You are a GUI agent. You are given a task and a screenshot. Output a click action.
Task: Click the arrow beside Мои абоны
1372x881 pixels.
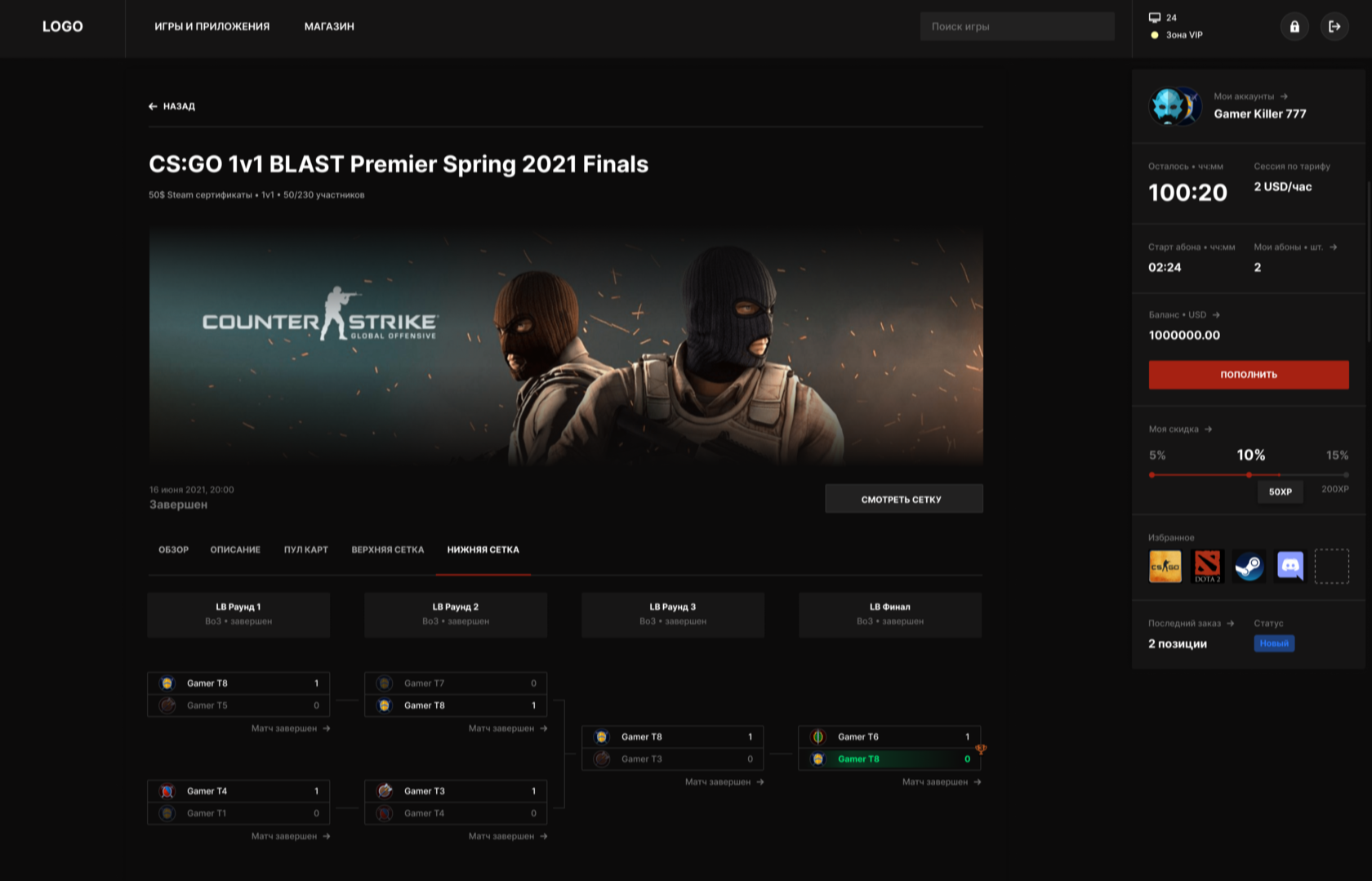(1333, 247)
